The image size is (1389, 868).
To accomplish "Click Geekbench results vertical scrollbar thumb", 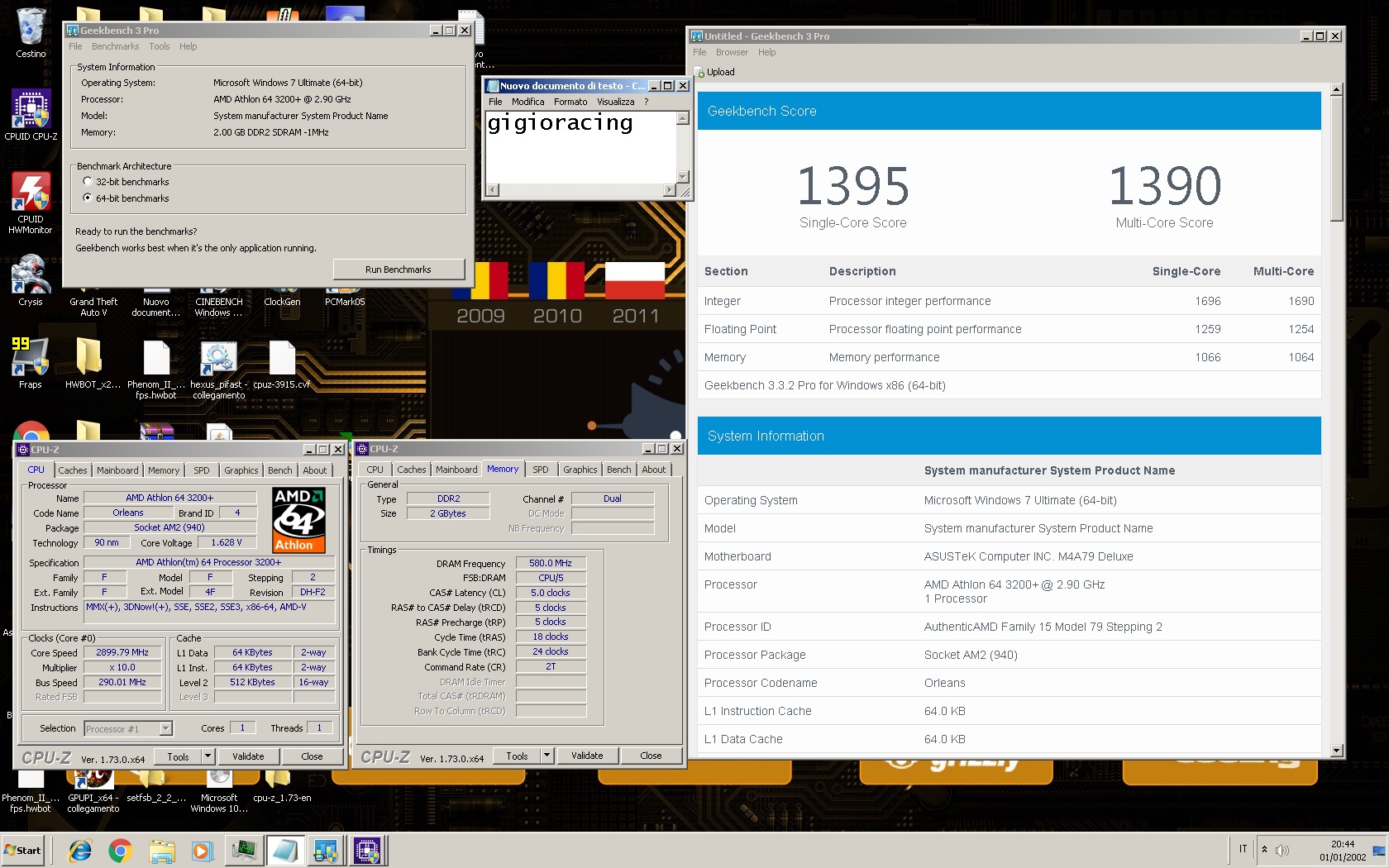I will (1336, 157).
